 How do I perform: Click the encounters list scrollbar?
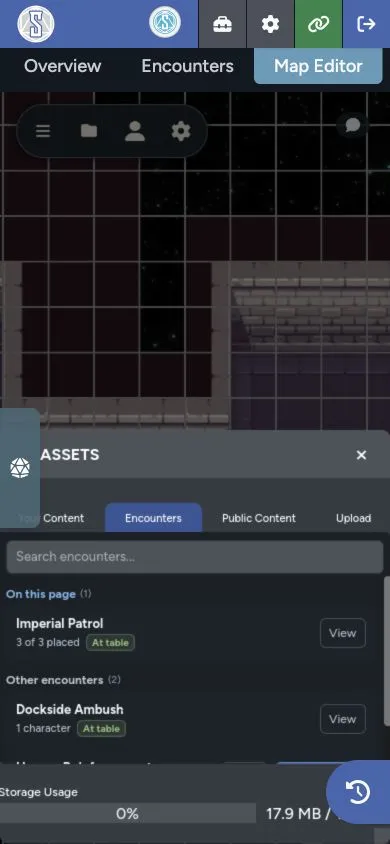pos(387,651)
